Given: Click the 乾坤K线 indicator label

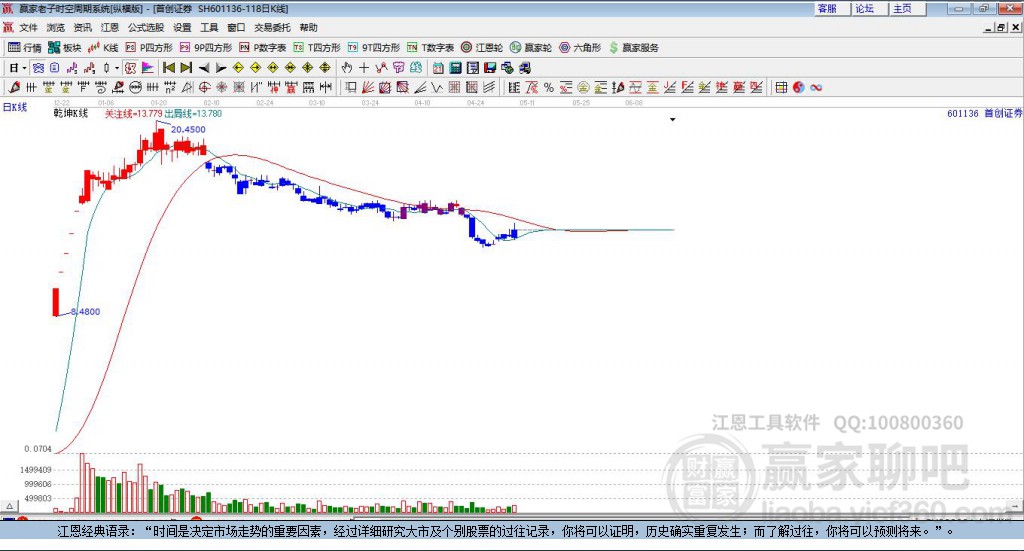Looking at the screenshot, I should click(71, 114).
